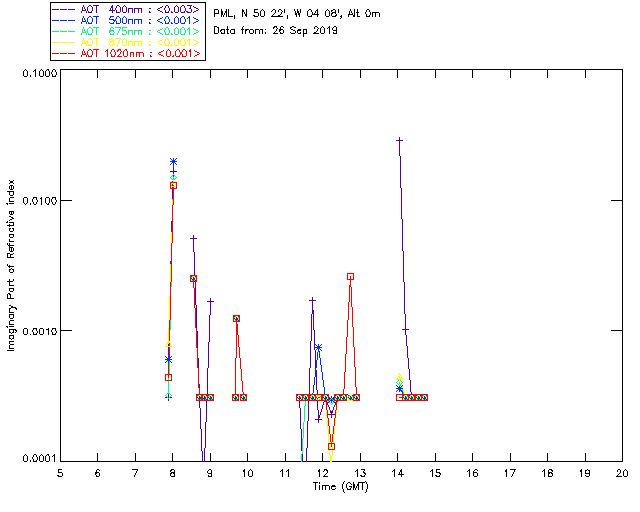Click the 0.1000 y-axis label
640x512 pixels.
pos(39,73)
